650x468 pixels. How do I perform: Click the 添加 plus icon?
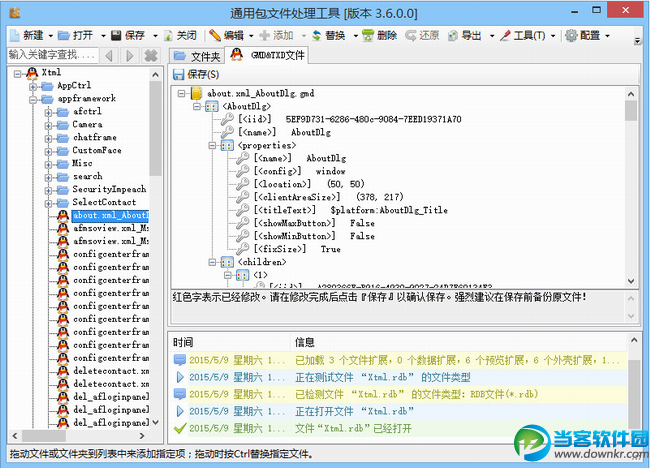264,36
